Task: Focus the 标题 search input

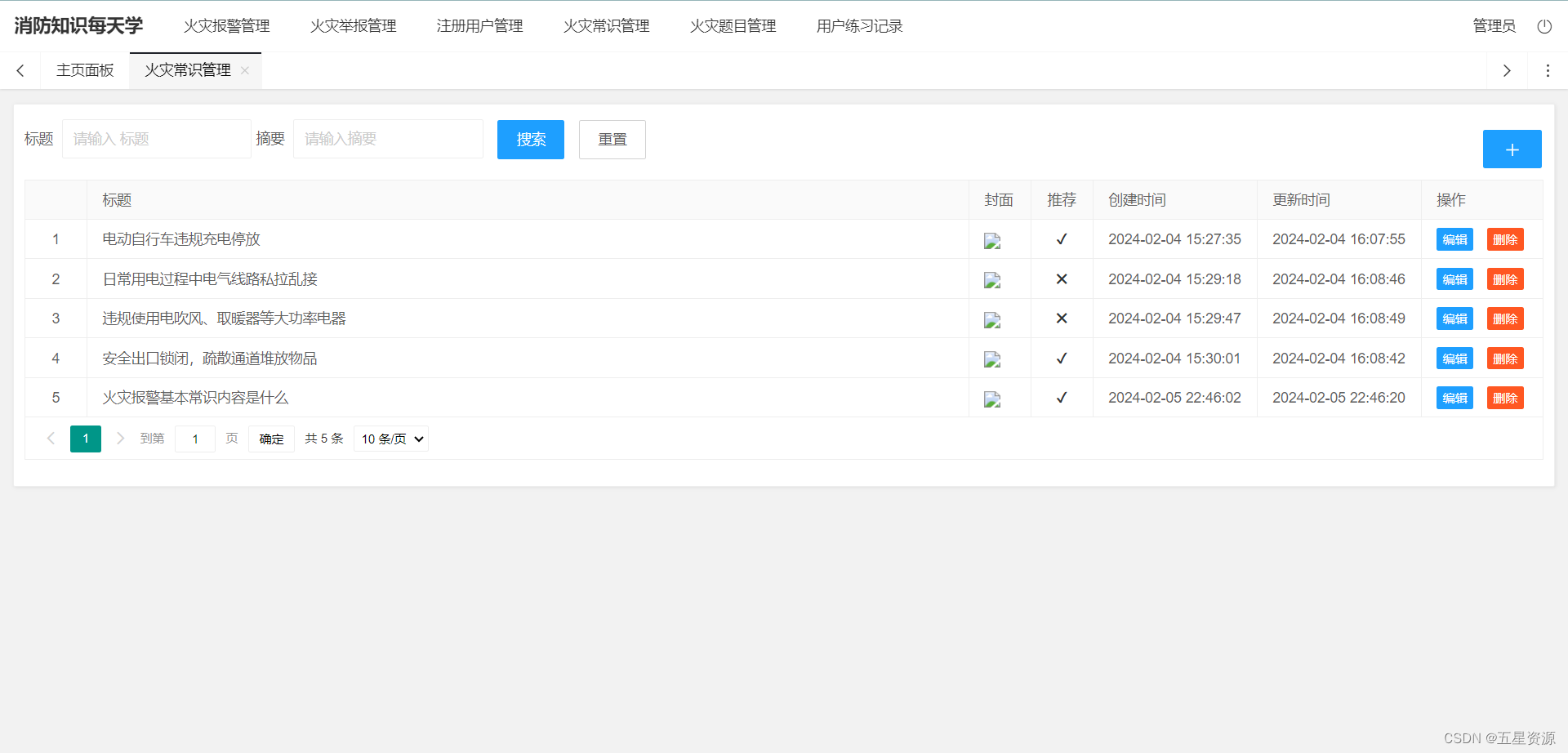Action: click(x=157, y=139)
